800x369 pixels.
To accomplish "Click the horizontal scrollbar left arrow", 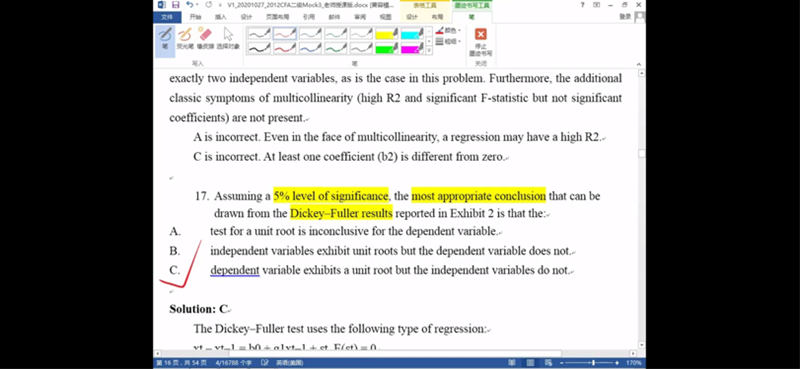I will (157, 353).
